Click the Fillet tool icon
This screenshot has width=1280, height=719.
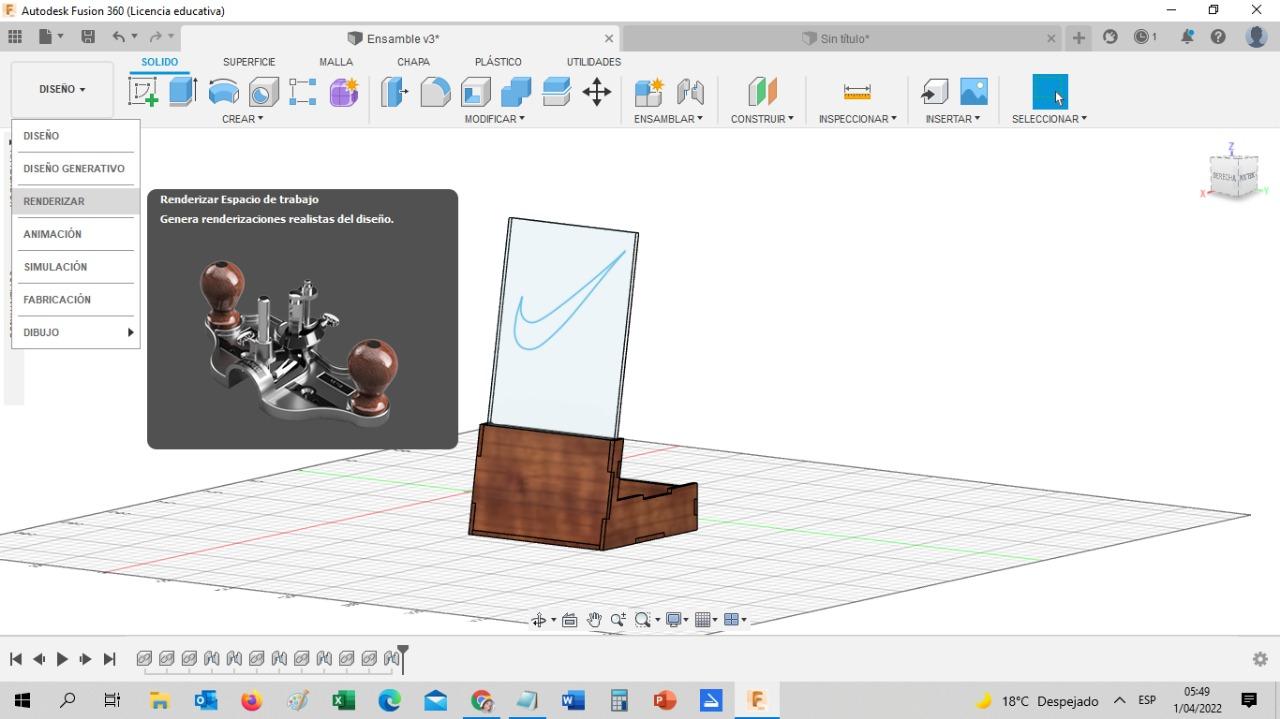coord(435,92)
